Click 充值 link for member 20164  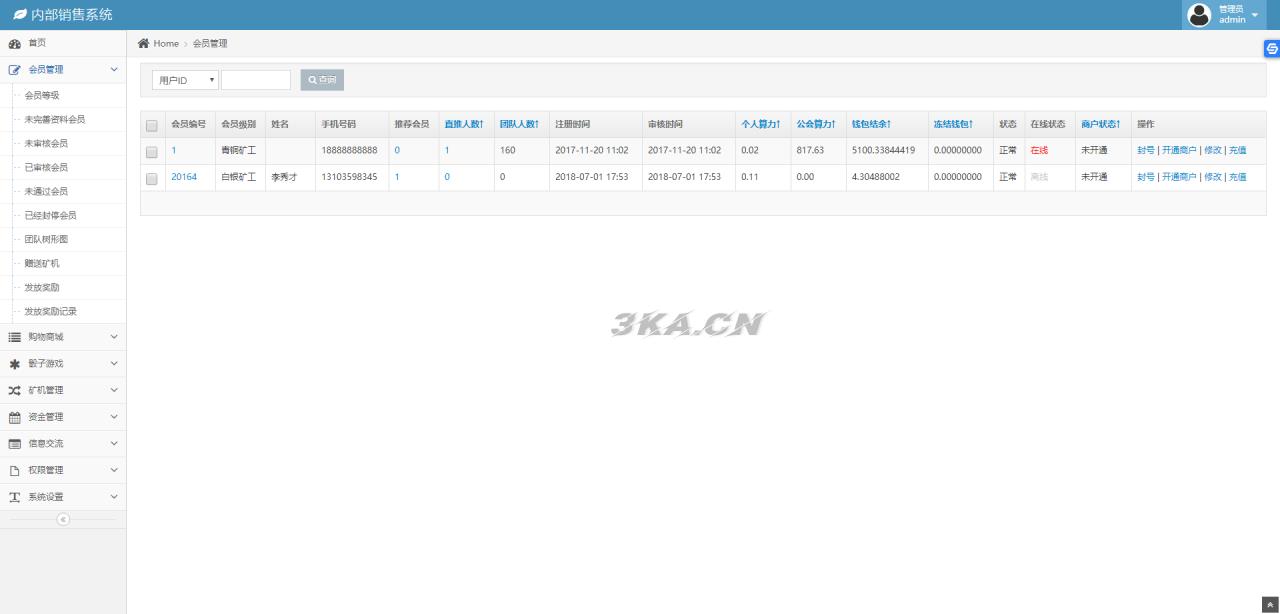pyautogui.click(x=1237, y=177)
